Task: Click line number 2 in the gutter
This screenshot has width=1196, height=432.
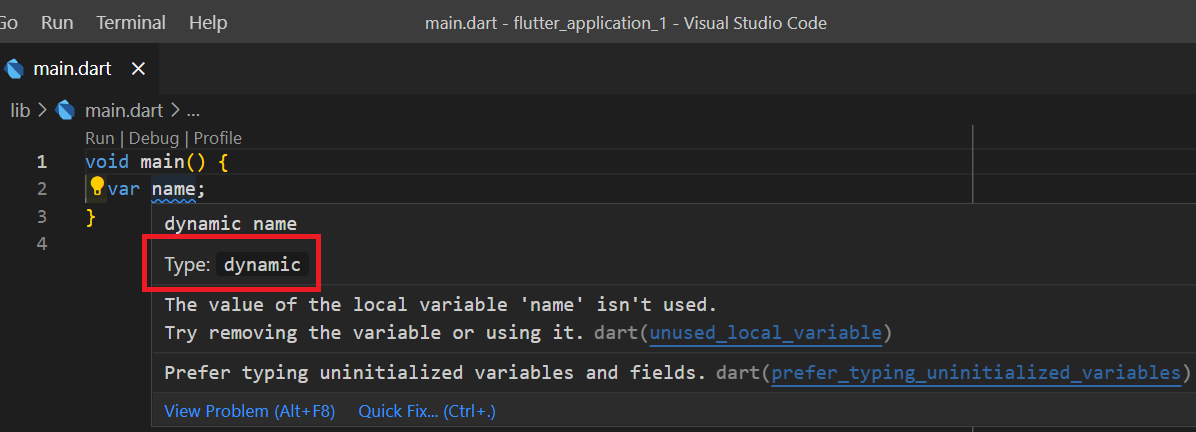Action: [41, 189]
